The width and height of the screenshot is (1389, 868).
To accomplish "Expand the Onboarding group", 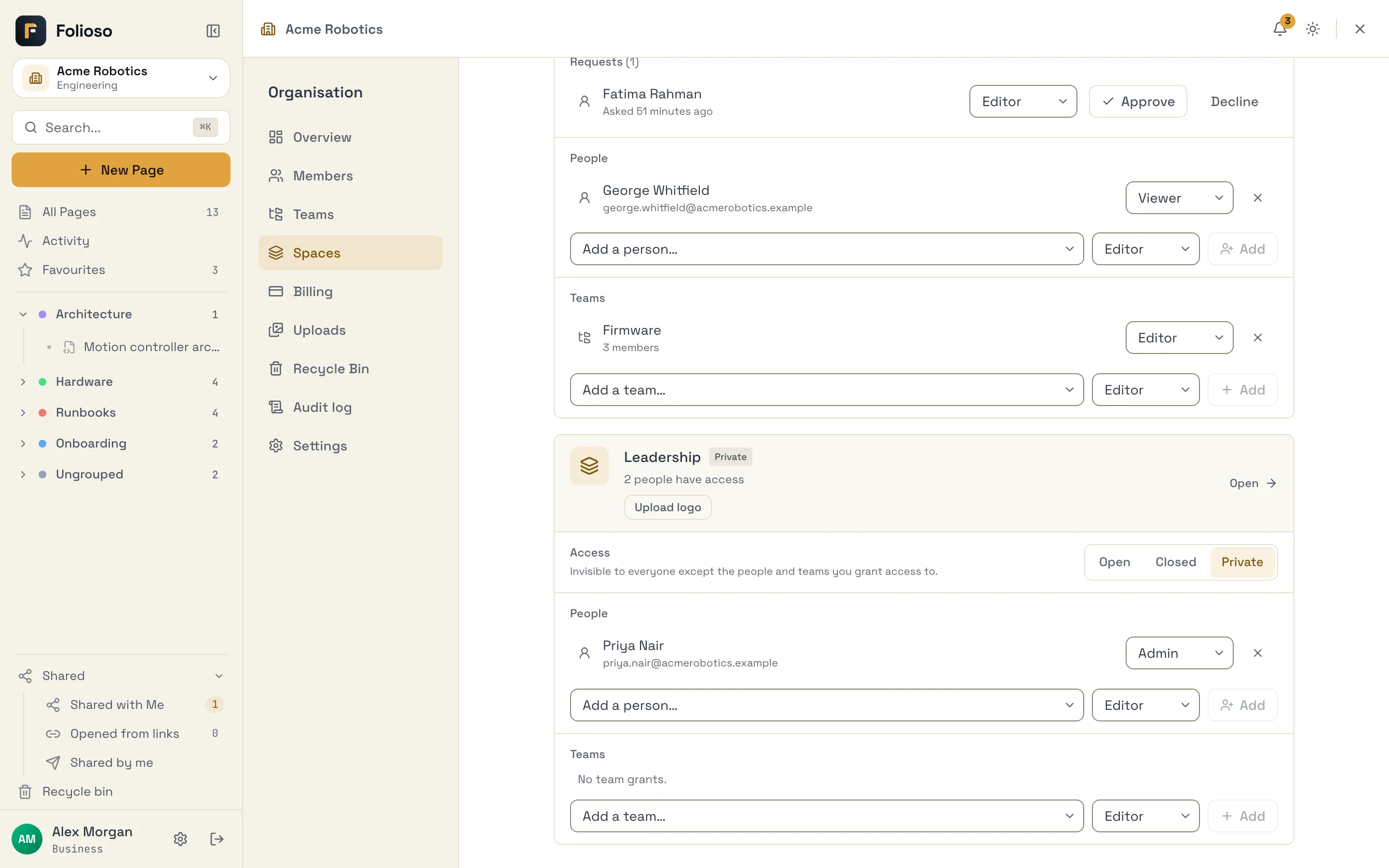I will point(23,443).
